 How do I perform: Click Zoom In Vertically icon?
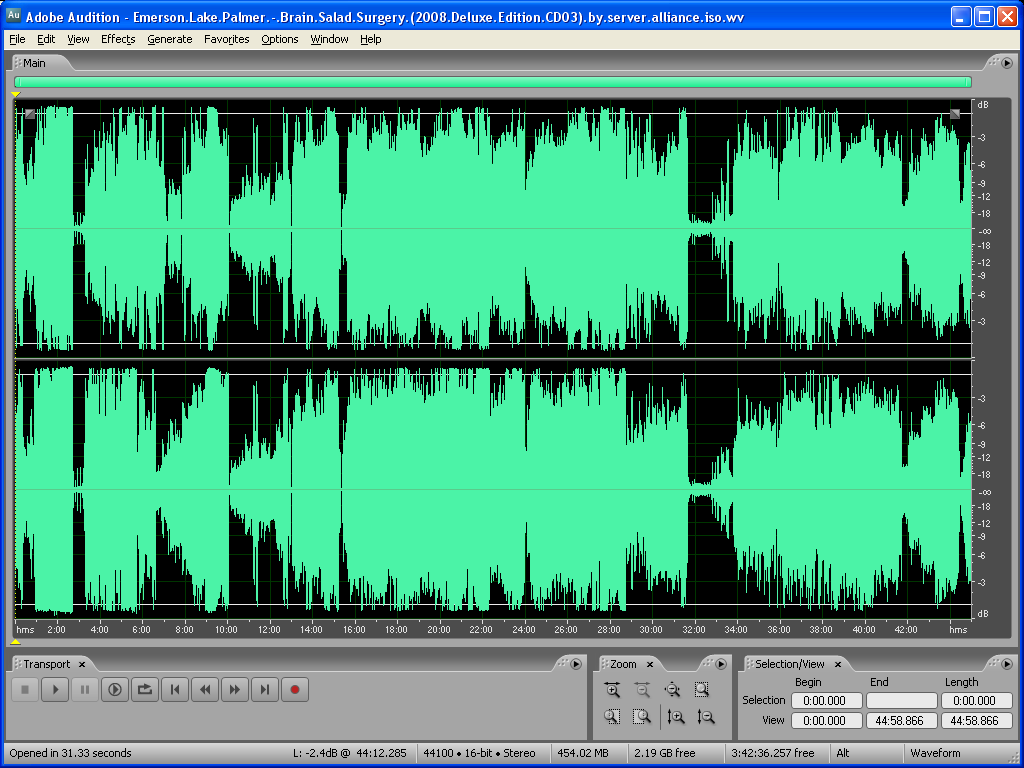[675, 716]
